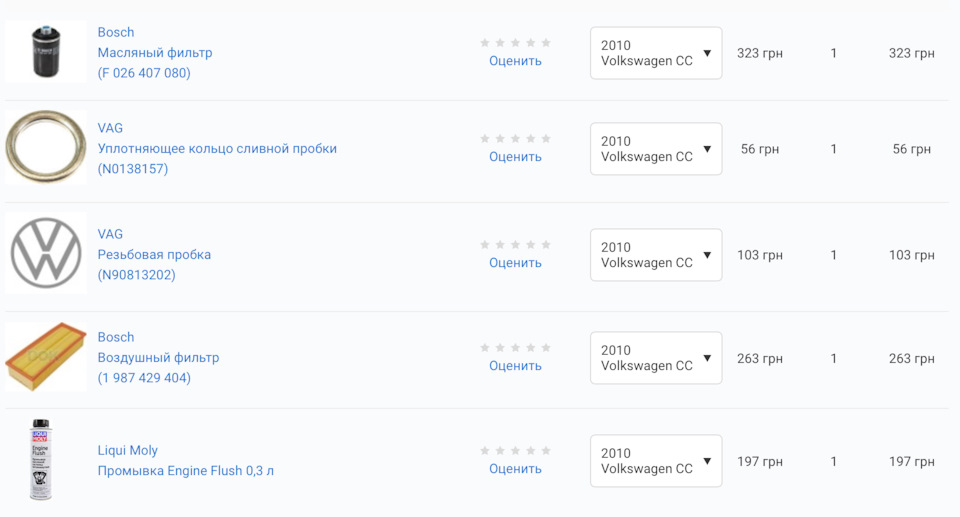
Task: Rate Резьбовая пробка with fifth star
Action: point(546,244)
